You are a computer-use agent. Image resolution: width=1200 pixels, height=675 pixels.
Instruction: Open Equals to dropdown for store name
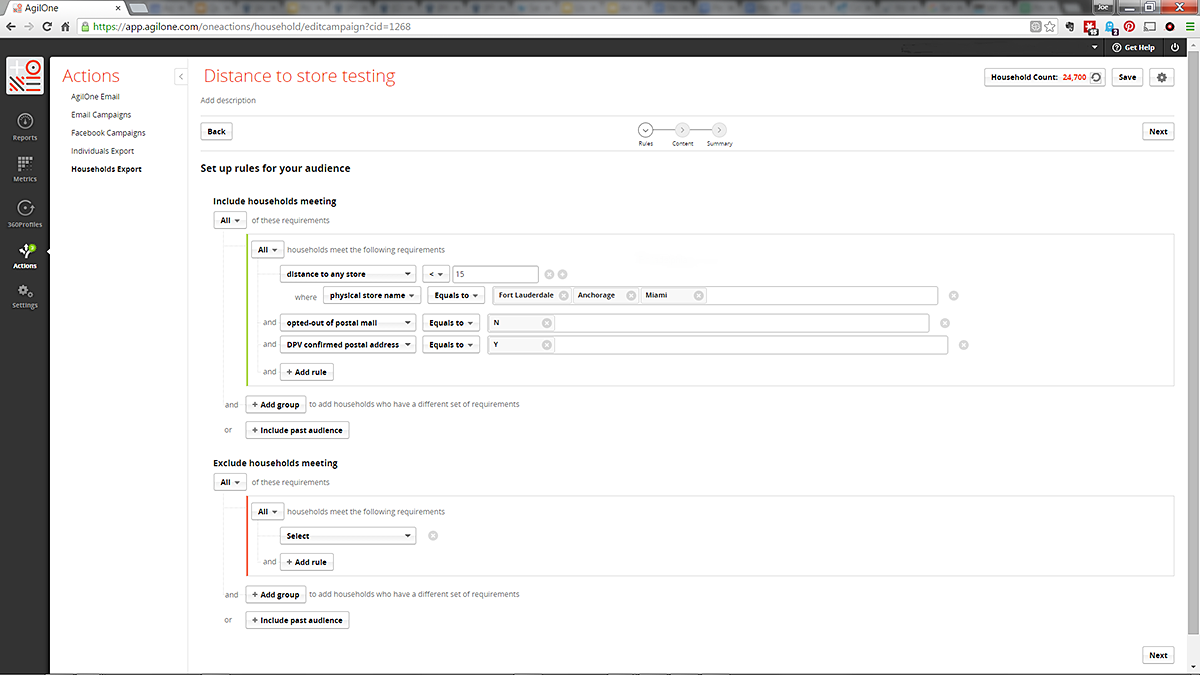[x=455, y=296]
